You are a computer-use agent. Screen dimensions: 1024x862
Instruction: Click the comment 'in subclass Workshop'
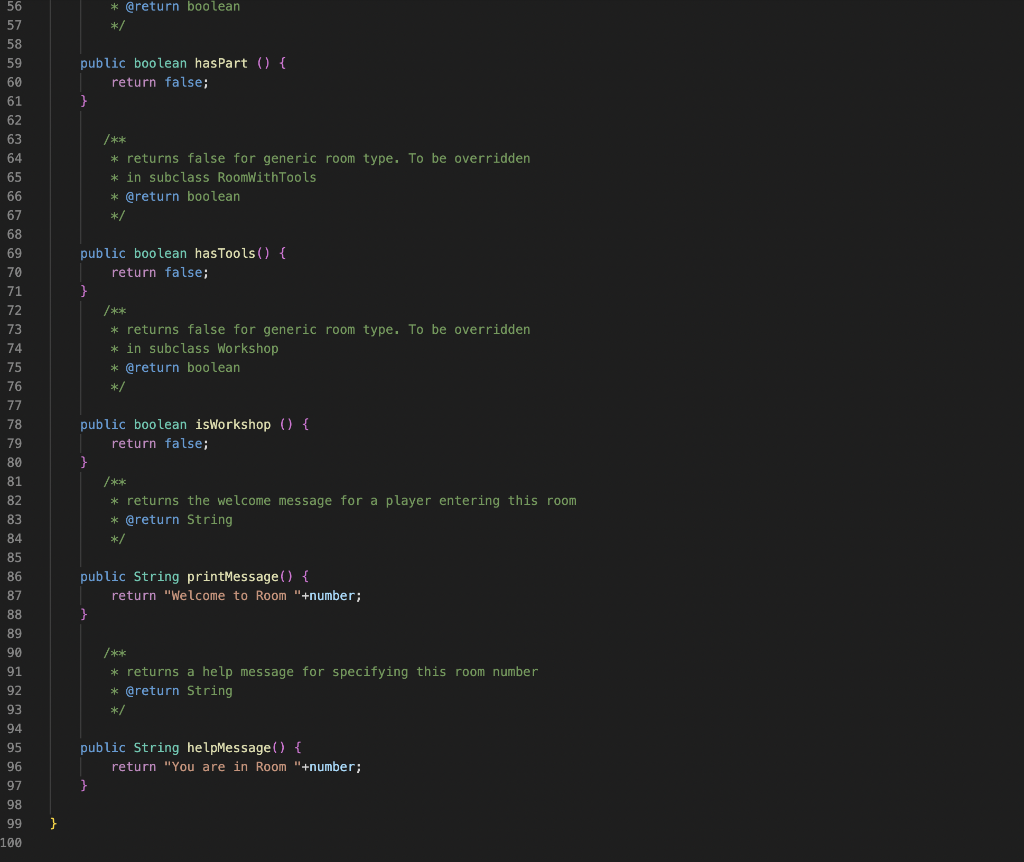pos(195,349)
